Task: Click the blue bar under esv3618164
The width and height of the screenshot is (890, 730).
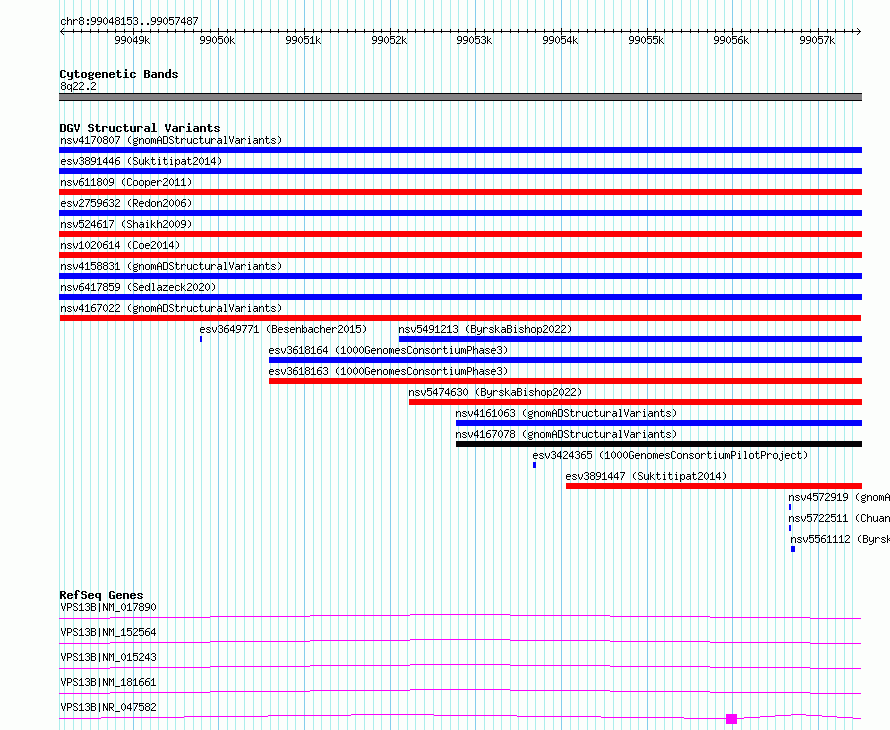Action: 565,360
